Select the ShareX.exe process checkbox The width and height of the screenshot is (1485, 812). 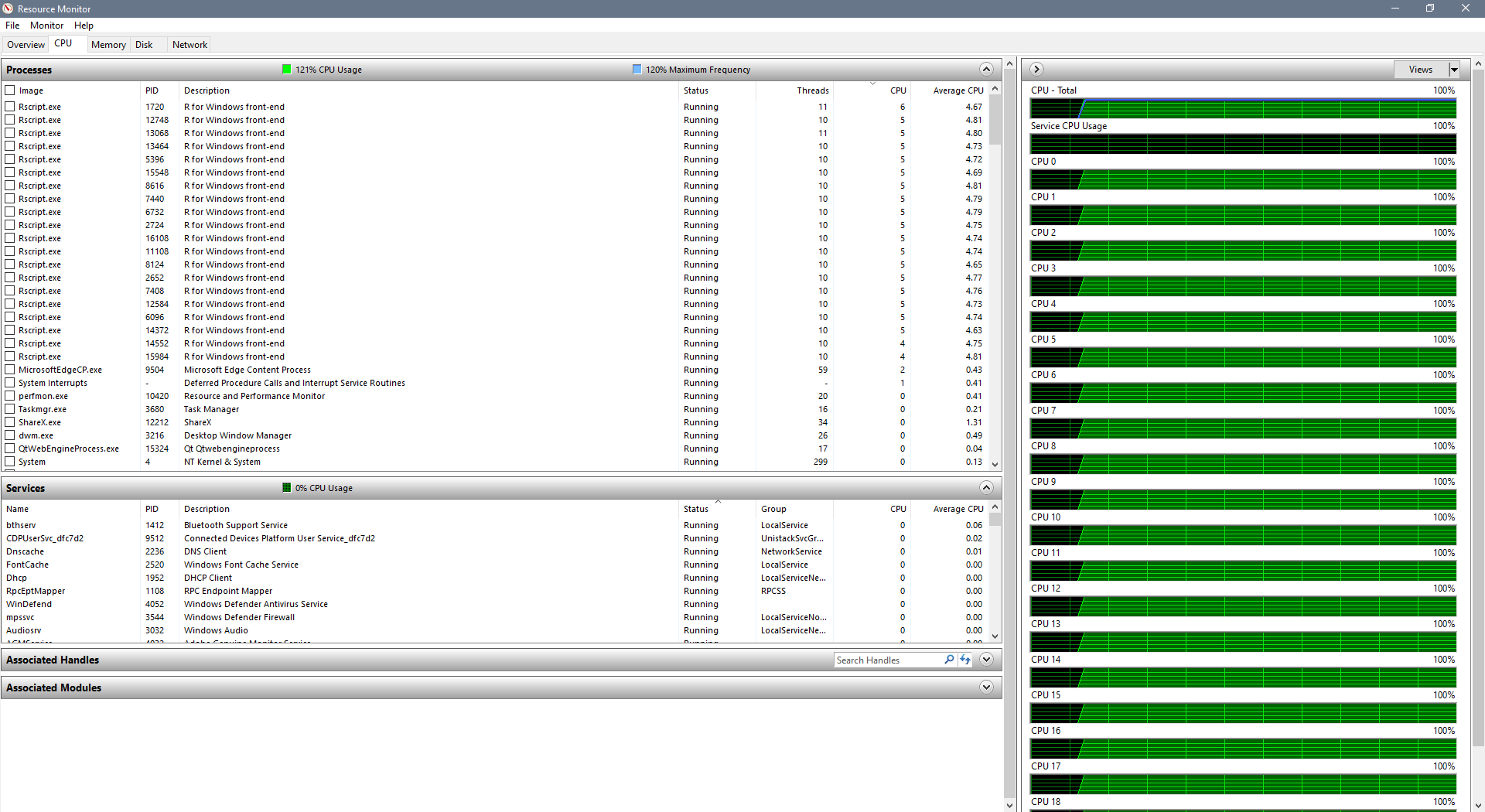coord(10,422)
